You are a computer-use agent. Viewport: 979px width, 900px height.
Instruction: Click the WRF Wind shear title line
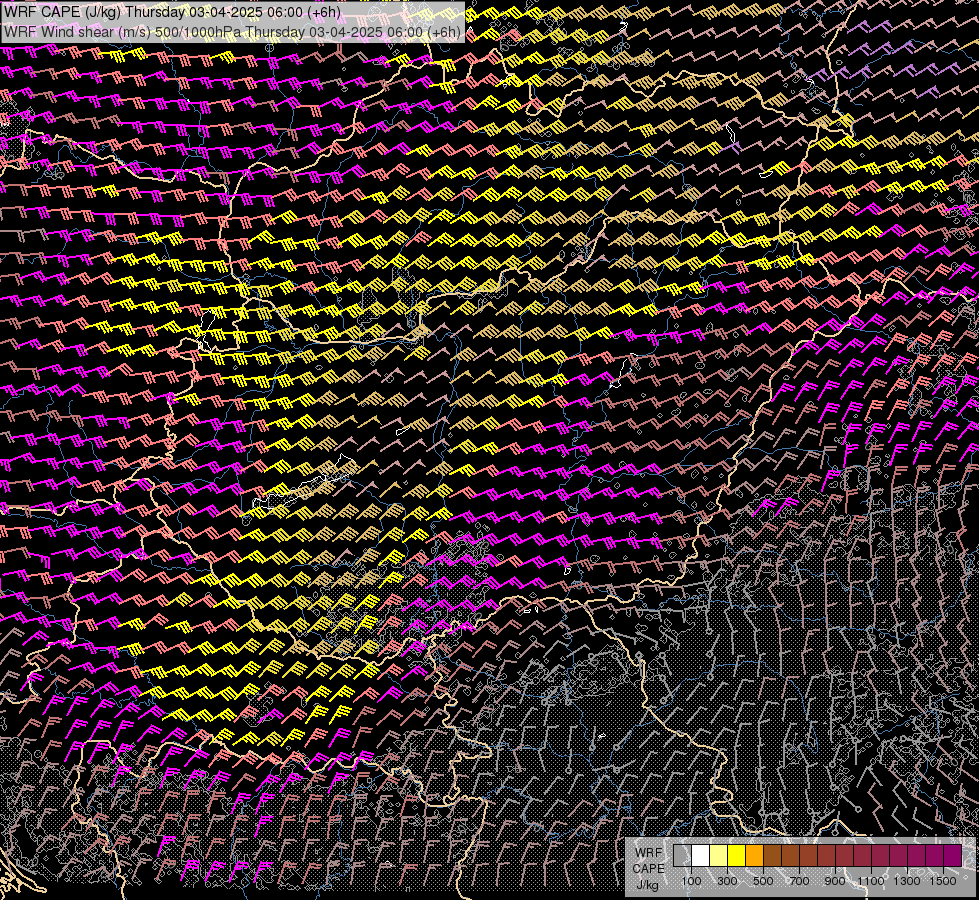click(232, 32)
